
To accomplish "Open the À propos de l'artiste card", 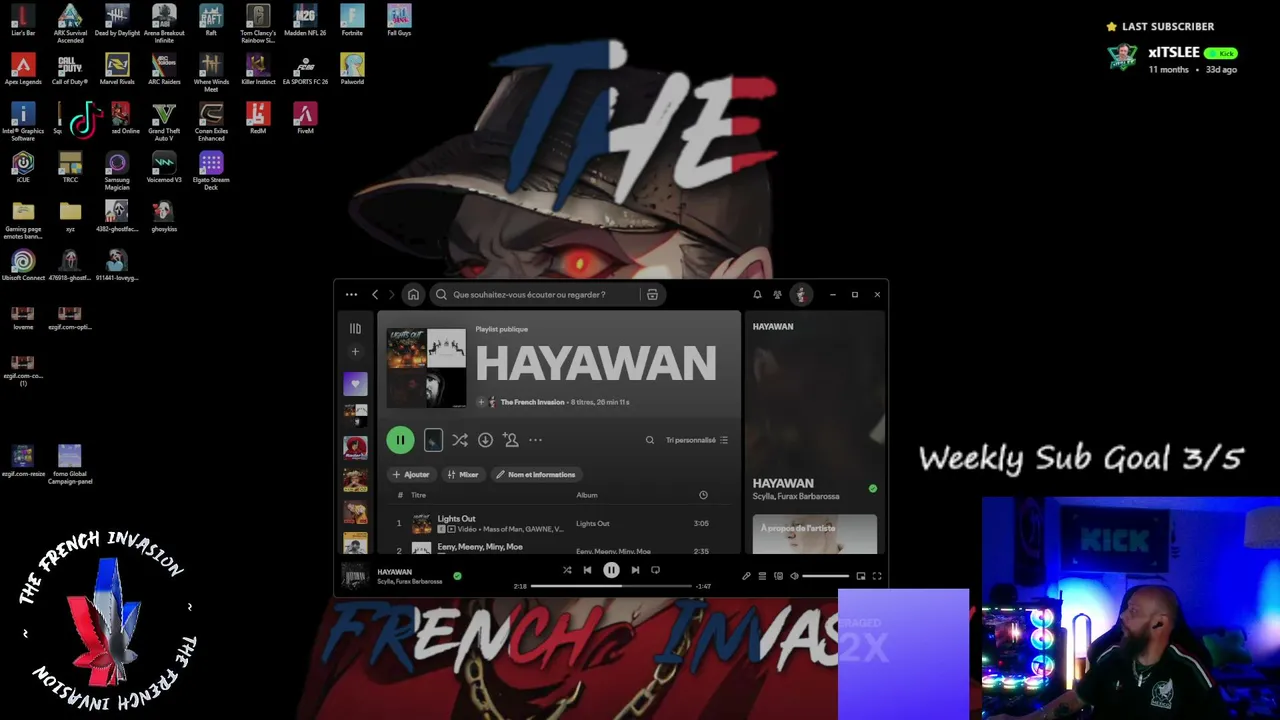I will pyautogui.click(x=815, y=534).
